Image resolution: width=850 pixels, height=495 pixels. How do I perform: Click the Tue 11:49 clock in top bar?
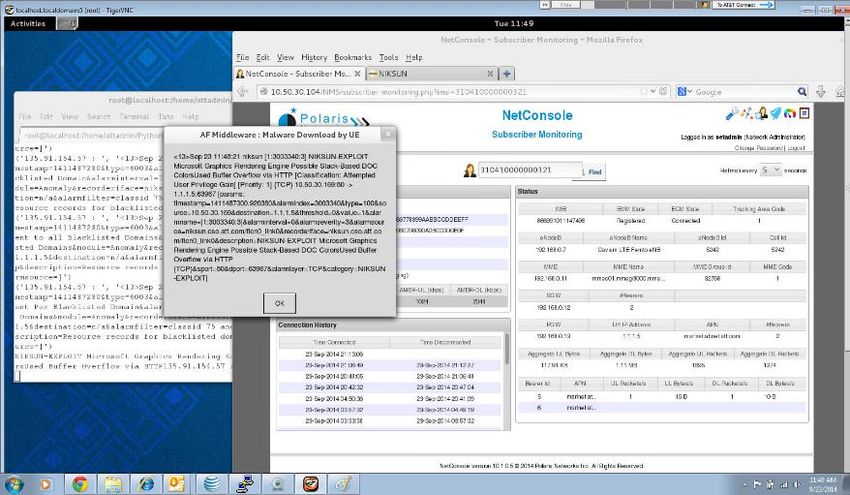[x=514, y=23]
